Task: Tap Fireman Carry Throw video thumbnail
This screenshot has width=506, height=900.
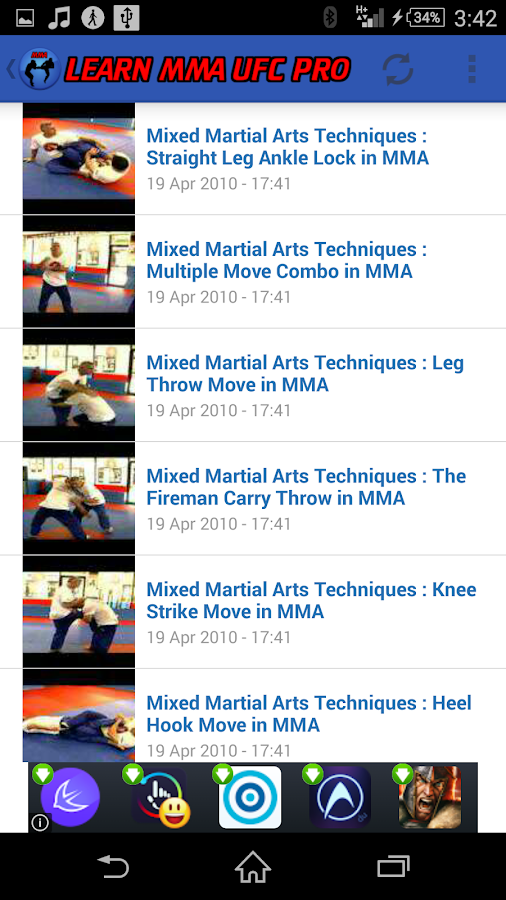Action: click(79, 498)
